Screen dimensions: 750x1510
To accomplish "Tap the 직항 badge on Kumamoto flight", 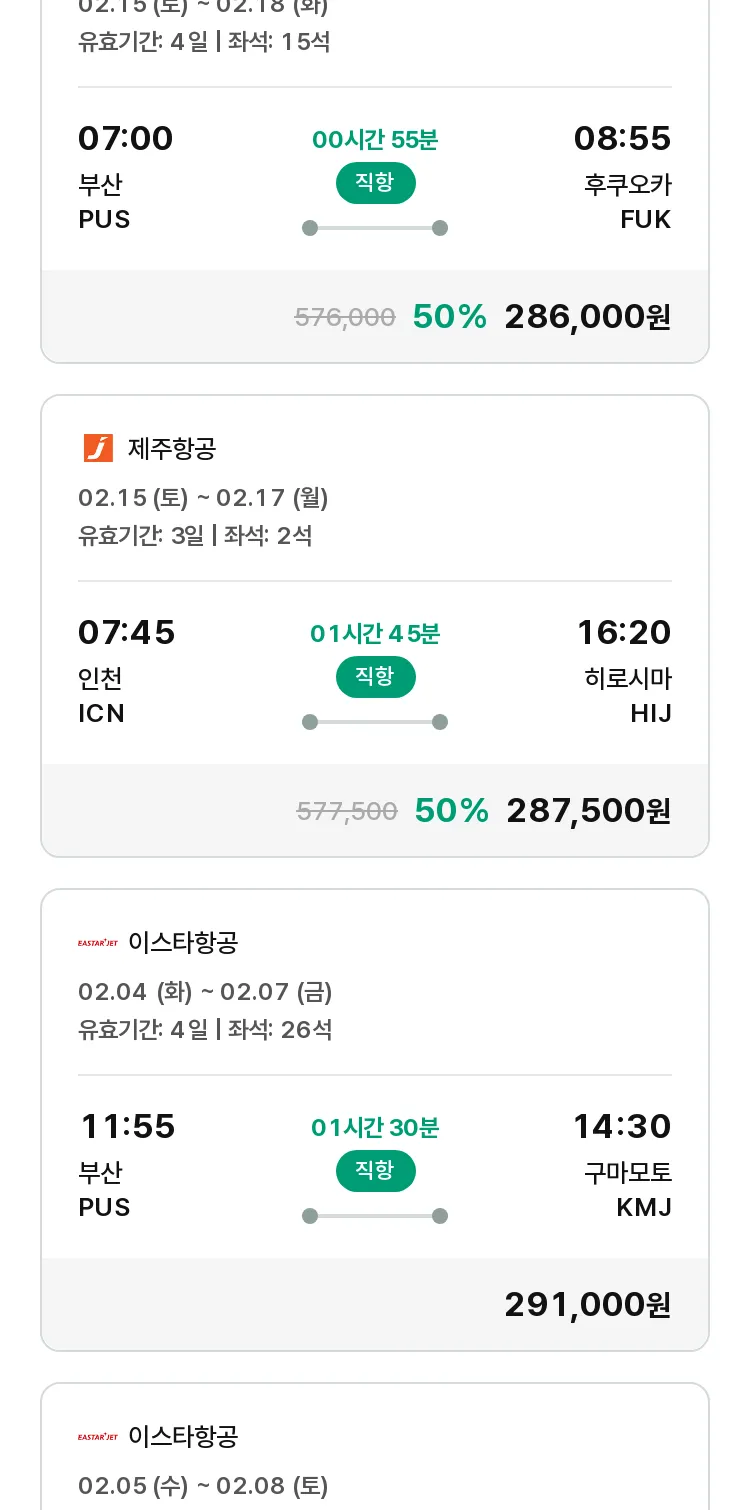I will click(375, 1171).
